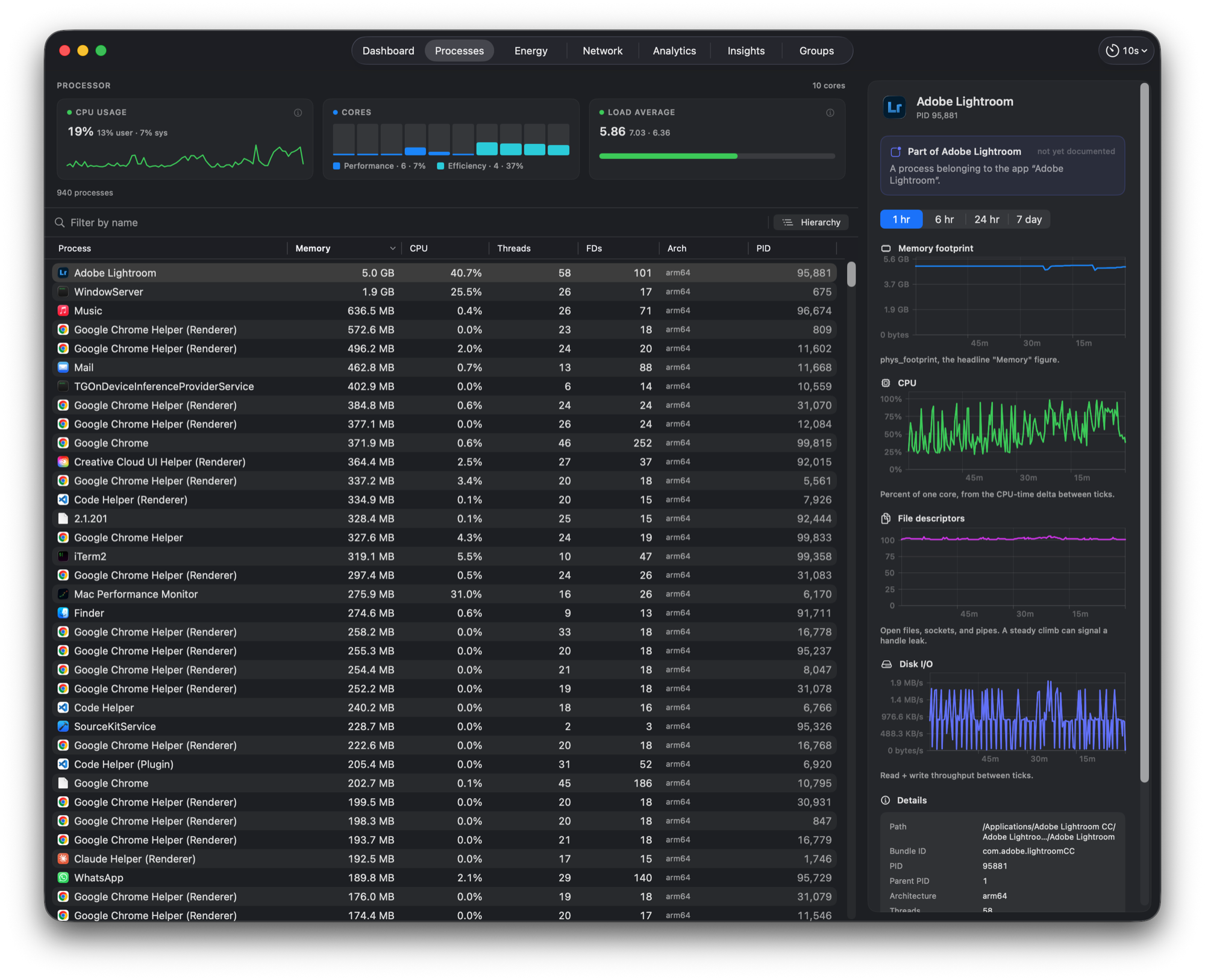Image resolution: width=1205 pixels, height=980 pixels.
Task: Sort by the Memory column header
Action: pos(345,248)
